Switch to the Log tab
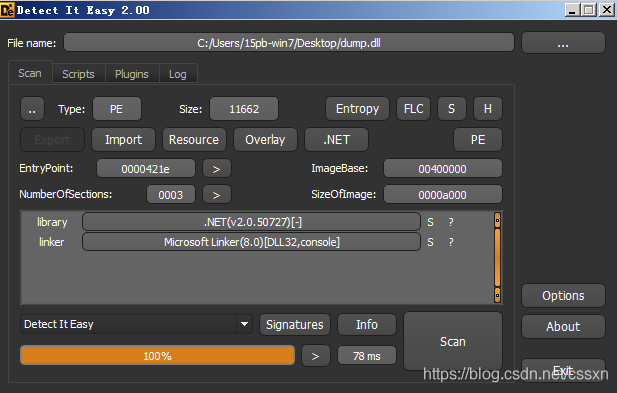Viewport: 618px width, 393px height. click(x=178, y=74)
